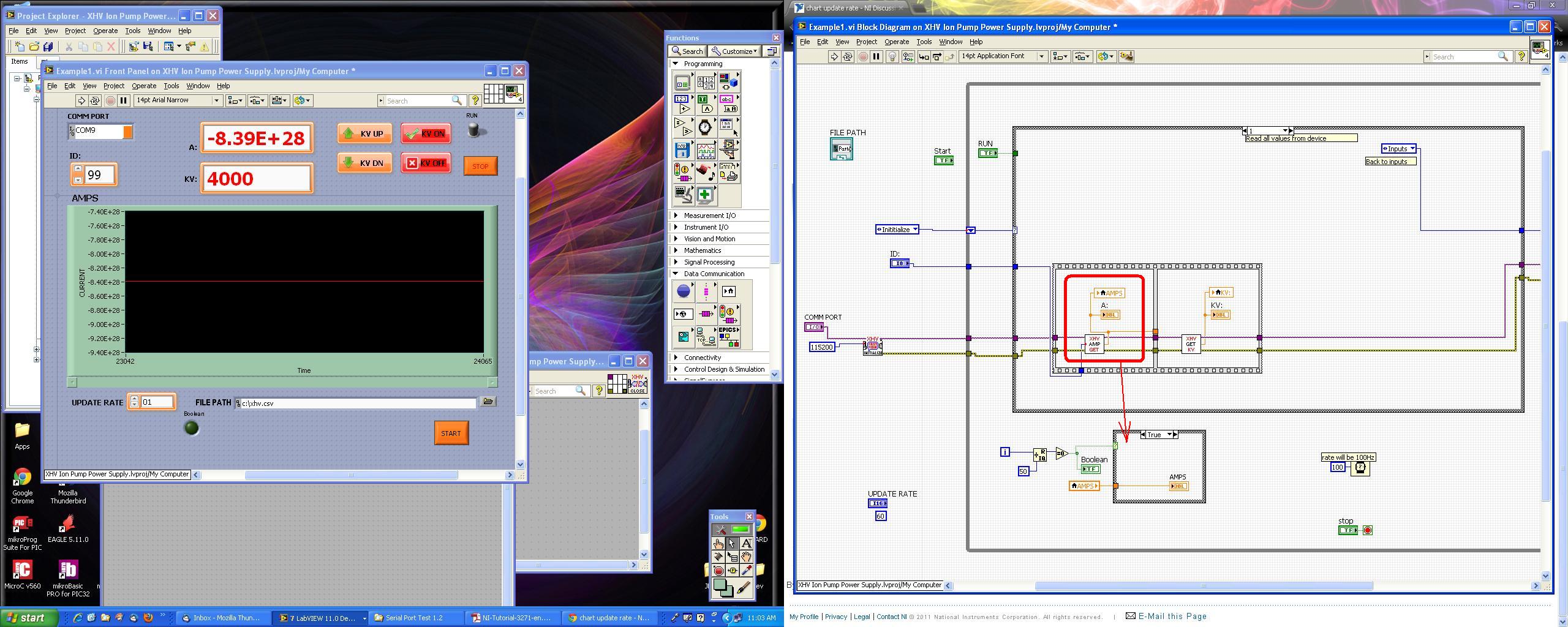Expand Measurement I/O category
The width and height of the screenshot is (1568, 627).
click(676, 216)
